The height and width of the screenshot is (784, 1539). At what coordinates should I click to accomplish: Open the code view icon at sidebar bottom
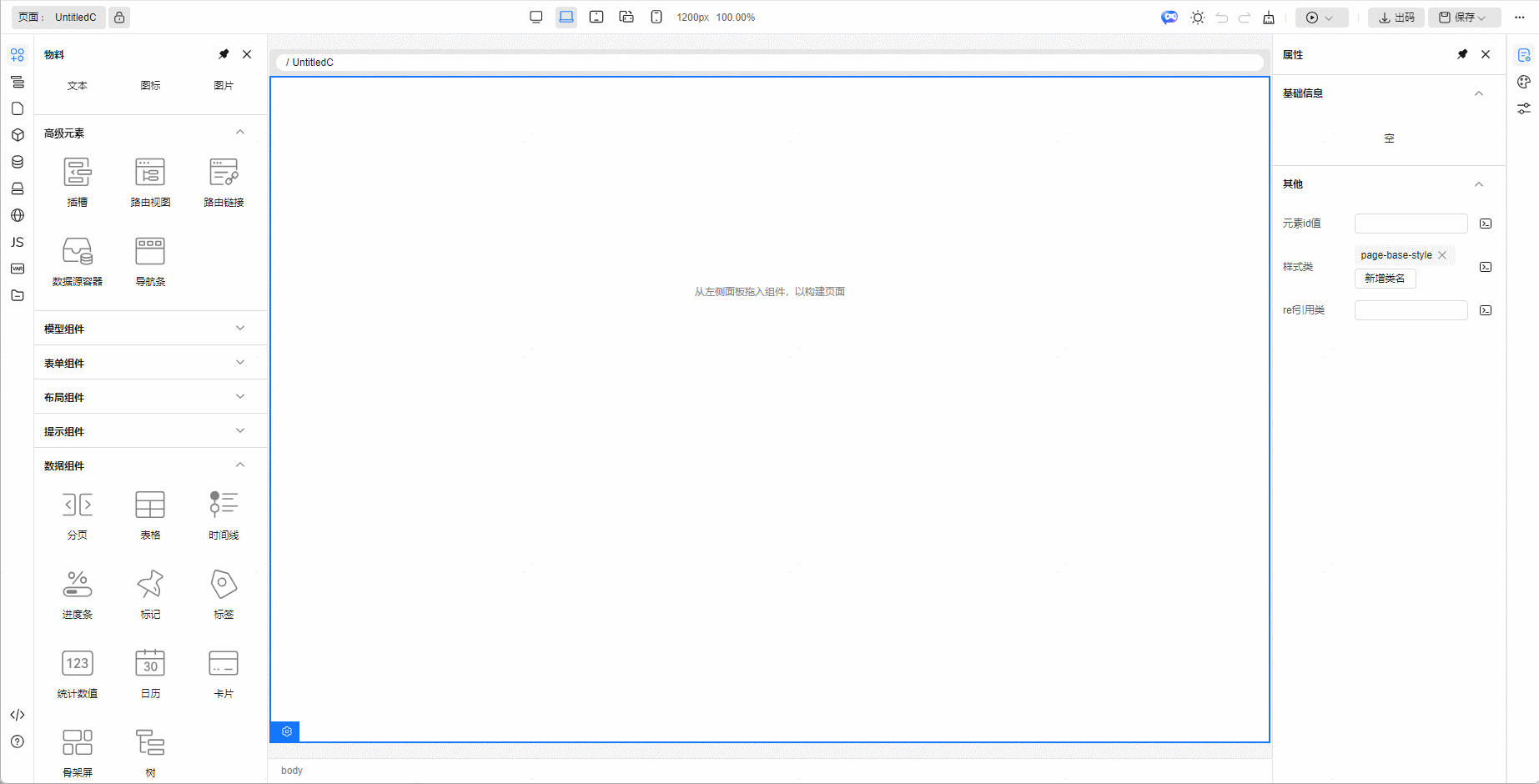coord(18,715)
